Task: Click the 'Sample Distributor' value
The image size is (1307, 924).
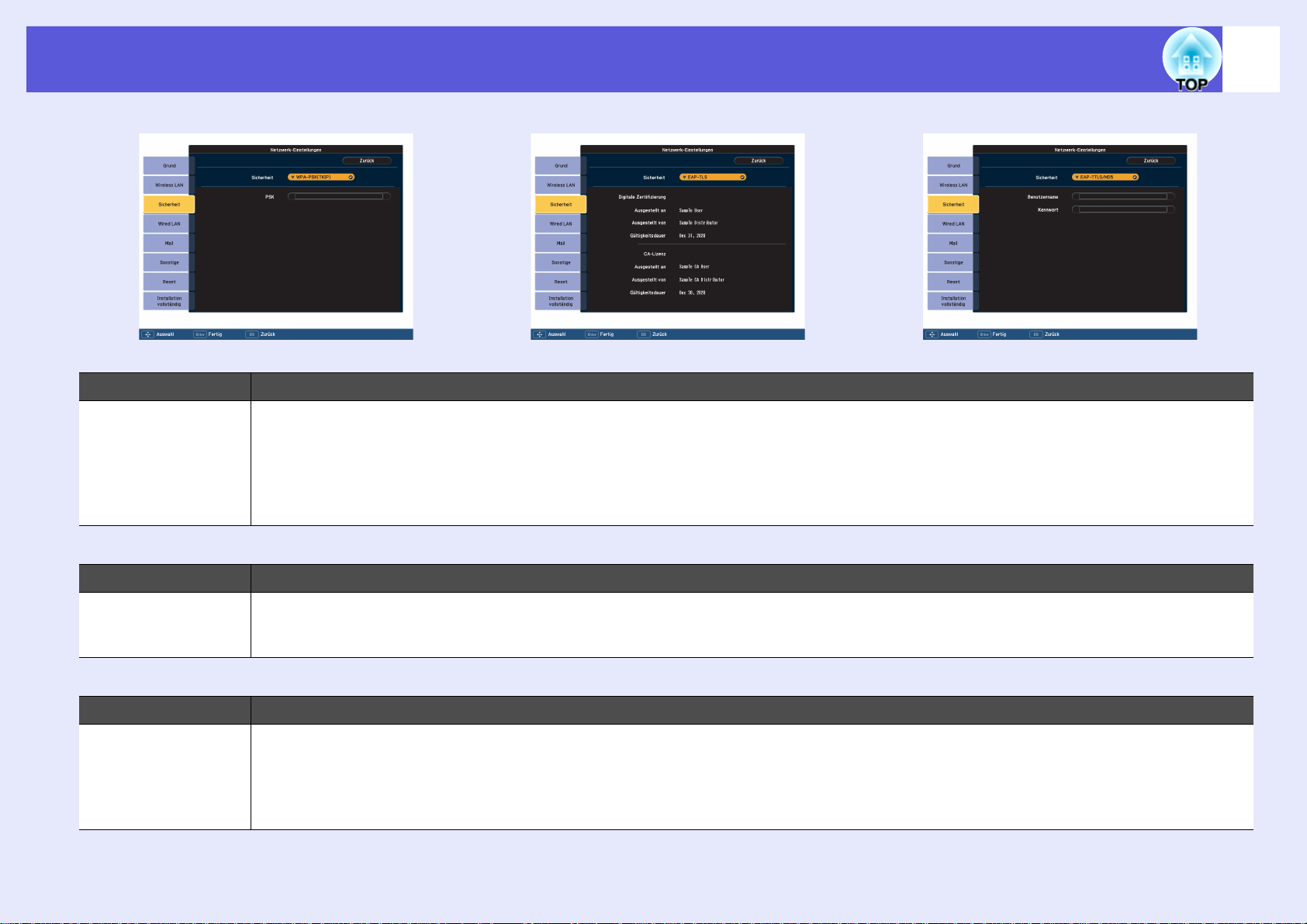Action: [x=699, y=223]
